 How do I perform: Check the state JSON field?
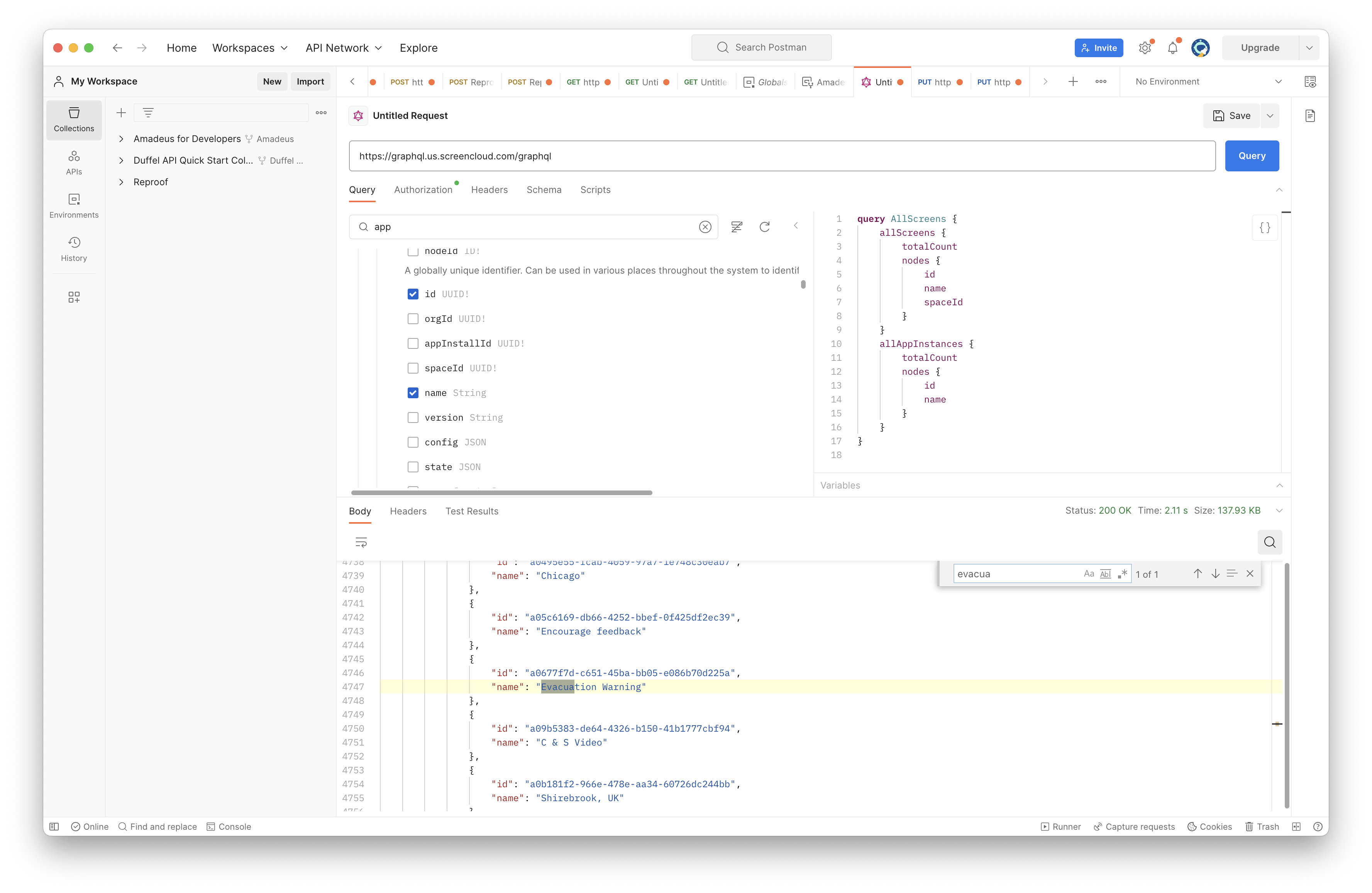tap(413, 467)
